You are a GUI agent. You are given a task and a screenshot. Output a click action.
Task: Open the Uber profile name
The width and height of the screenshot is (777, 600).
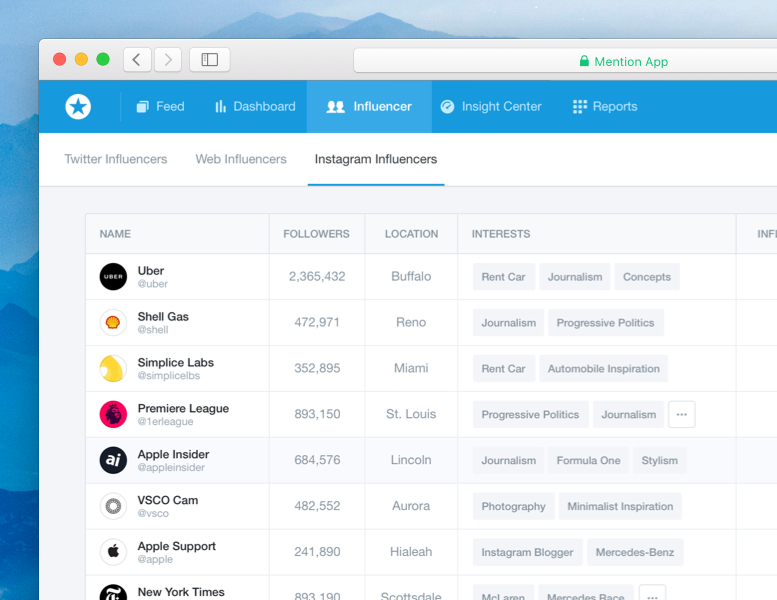(x=151, y=271)
